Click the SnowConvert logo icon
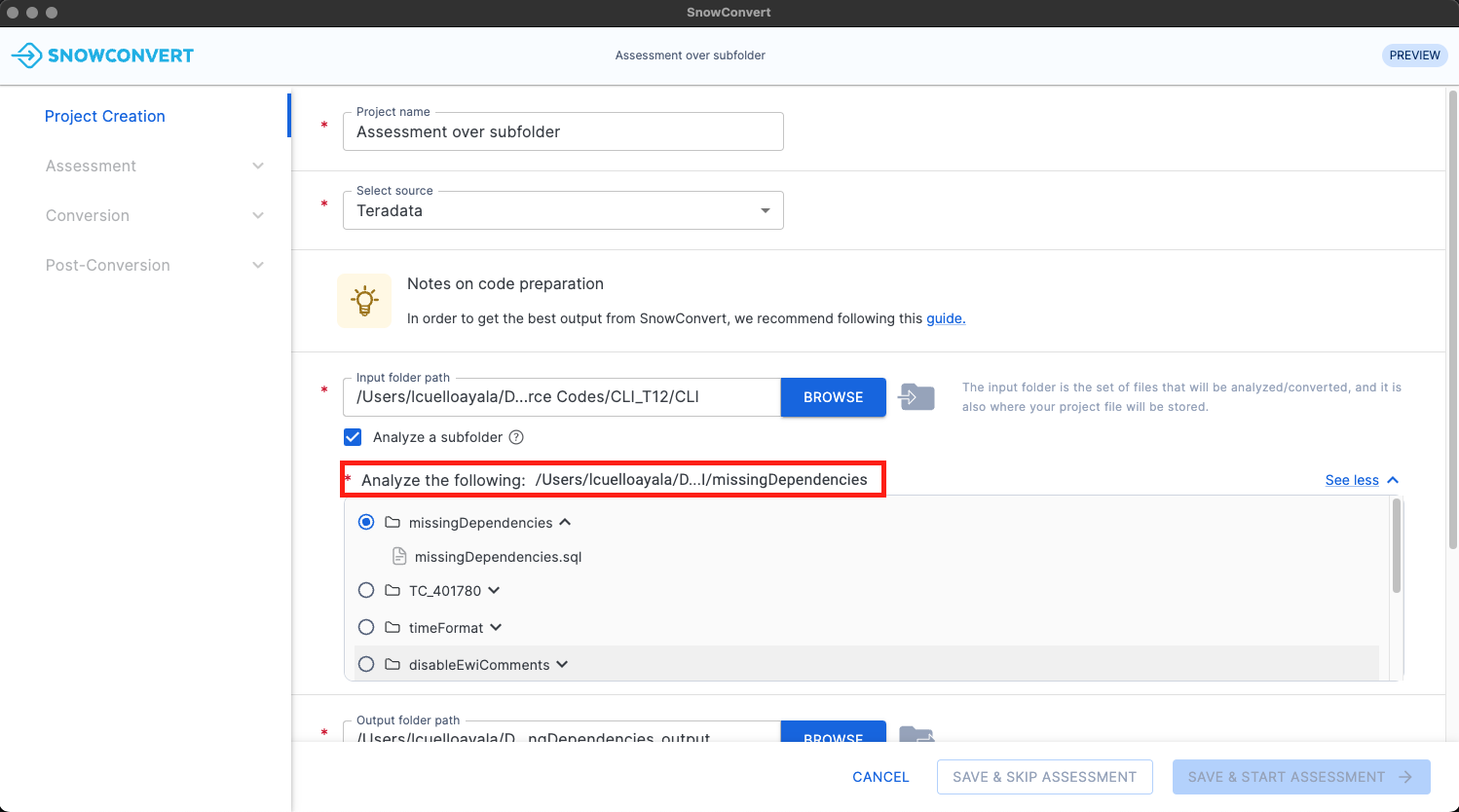Screen dimensions: 1459x812 pyautogui.click(x=26, y=55)
